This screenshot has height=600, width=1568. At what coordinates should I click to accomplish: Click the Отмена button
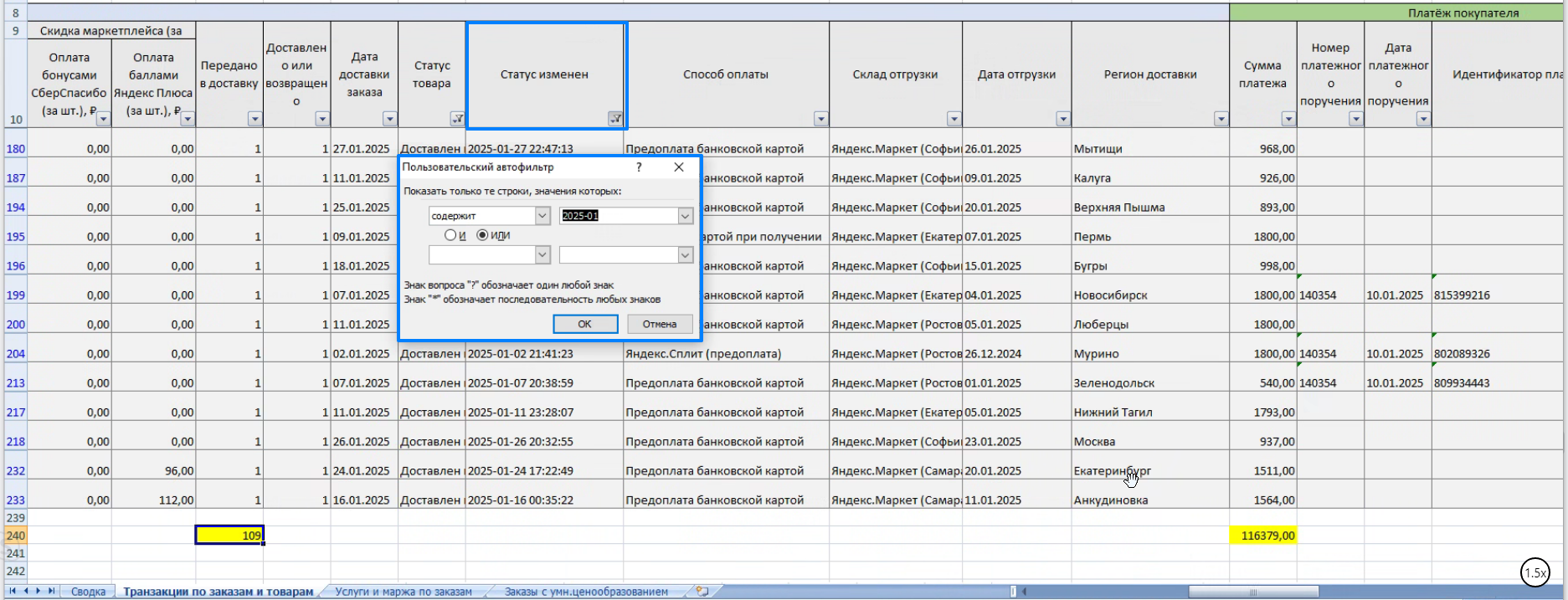pyautogui.click(x=660, y=324)
